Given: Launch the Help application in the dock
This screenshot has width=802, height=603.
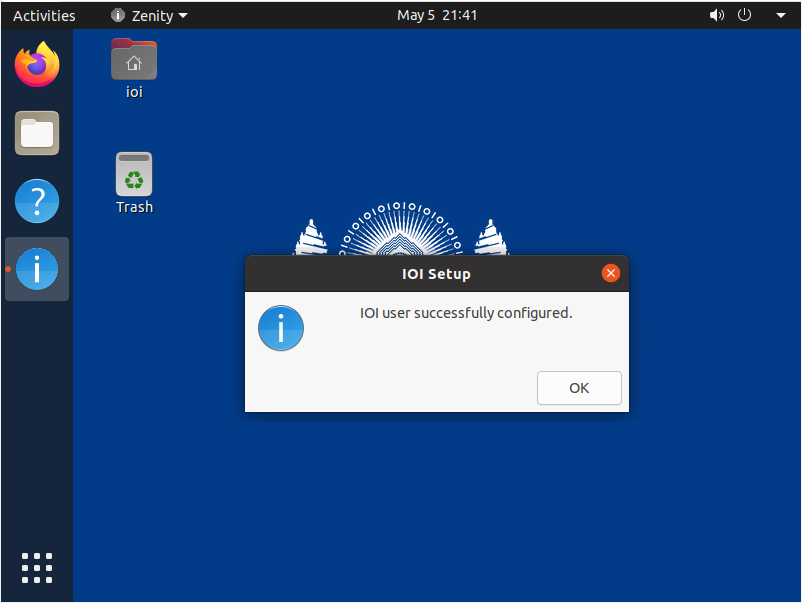Looking at the screenshot, I should [36, 200].
